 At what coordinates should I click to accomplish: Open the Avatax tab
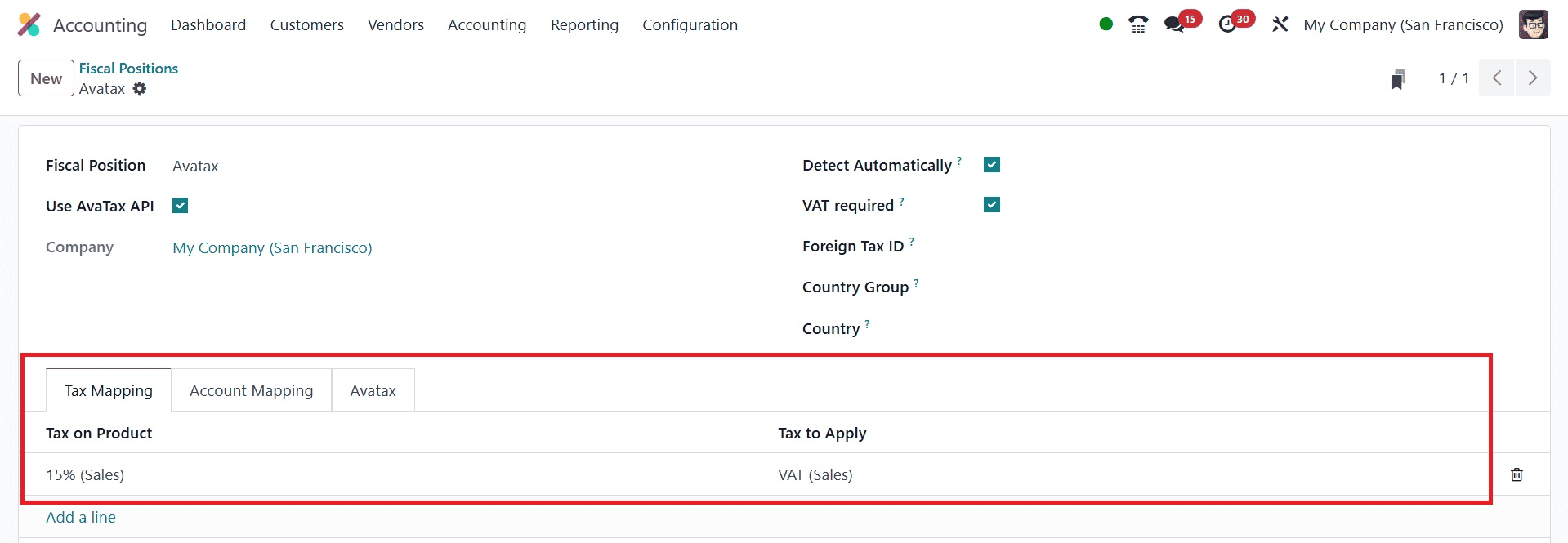coord(373,390)
